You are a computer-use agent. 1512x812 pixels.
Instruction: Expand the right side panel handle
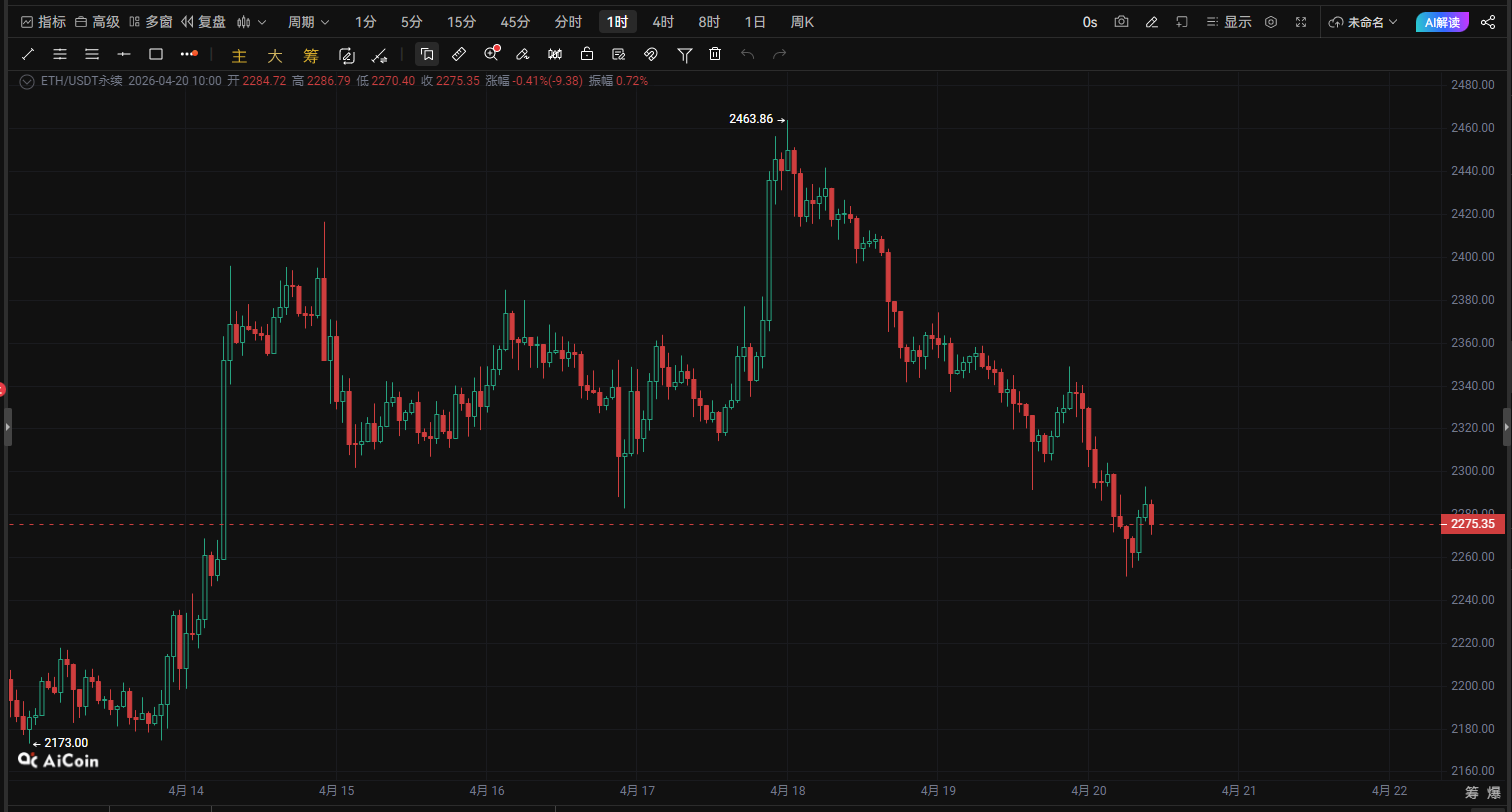1507,427
